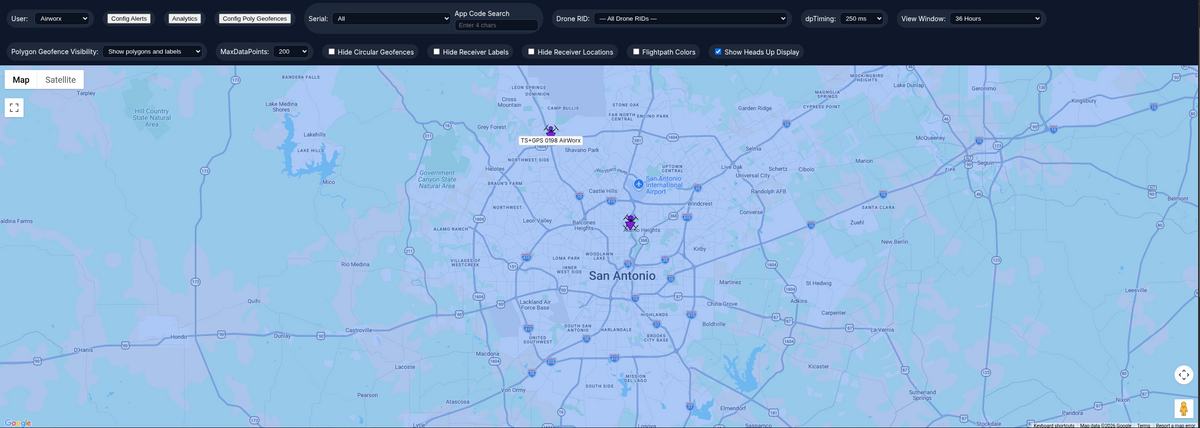Enable Hide Receiver Locations checkbox
The height and width of the screenshot is (428, 1200).
click(532, 51)
